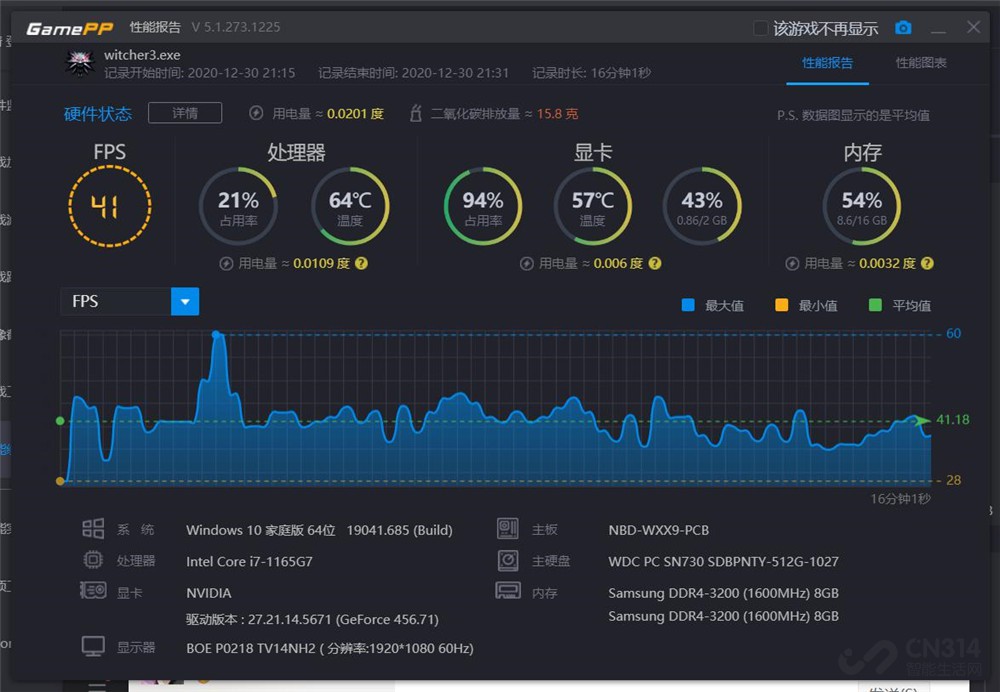Click the NBD-WXX9-PCB motherboard text
This screenshot has height=692, width=1000.
(659, 530)
